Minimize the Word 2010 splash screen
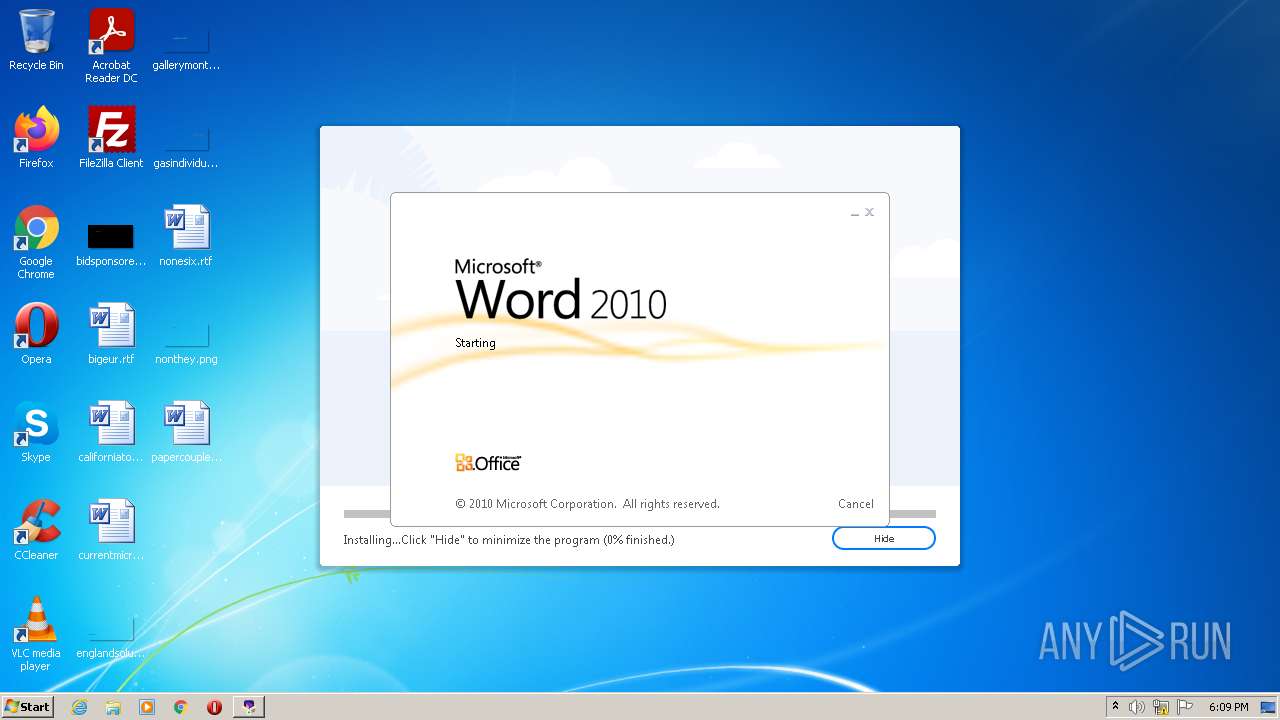Screen dimensions: 1280x720 855,213
